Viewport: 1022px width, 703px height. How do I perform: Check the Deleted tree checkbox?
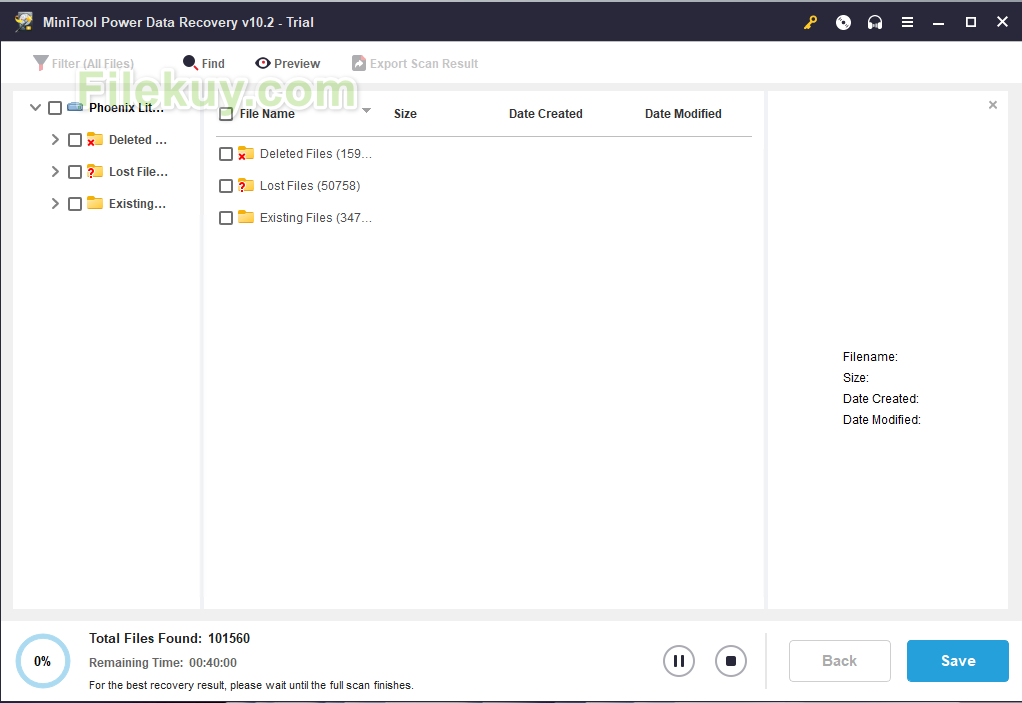click(x=75, y=140)
